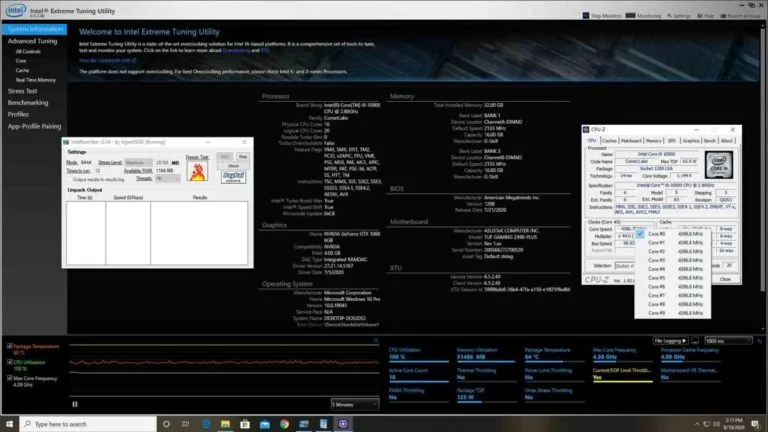The image size is (768, 432).
Task: Open Real Time Memory under Advanced Tuning
Action: [35, 80]
